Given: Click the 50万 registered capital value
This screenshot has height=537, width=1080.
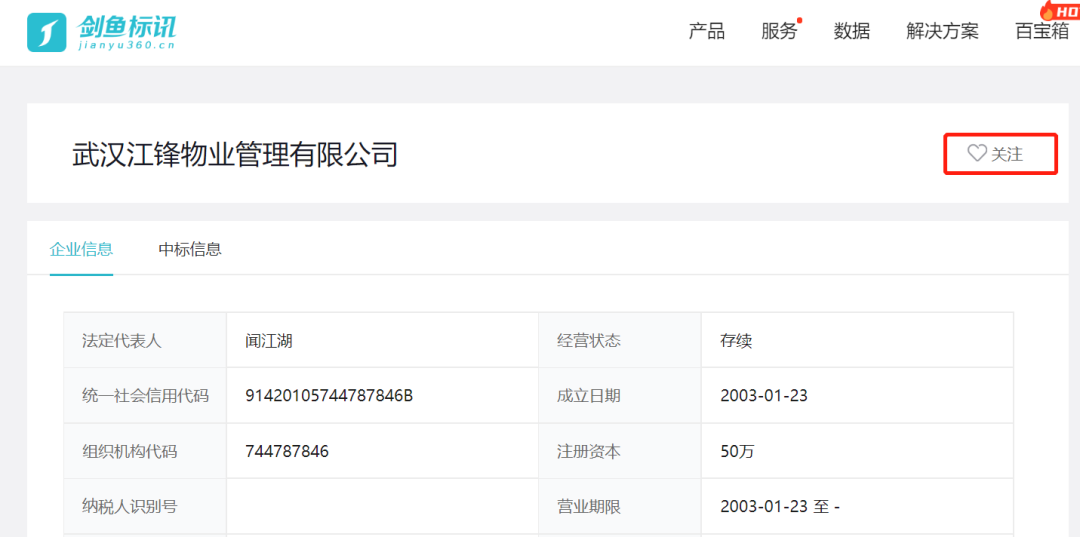Looking at the screenshot, I should [x=737, y=451].
